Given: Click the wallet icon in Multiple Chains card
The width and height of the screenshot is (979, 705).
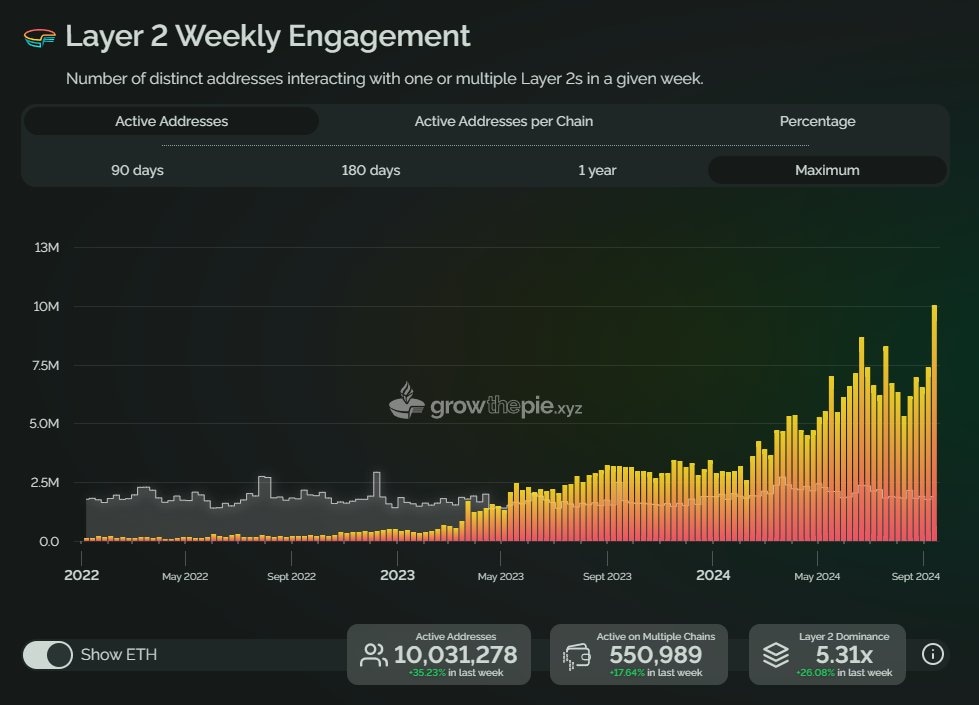Looking at the screenshot, I should coord(576,656).
